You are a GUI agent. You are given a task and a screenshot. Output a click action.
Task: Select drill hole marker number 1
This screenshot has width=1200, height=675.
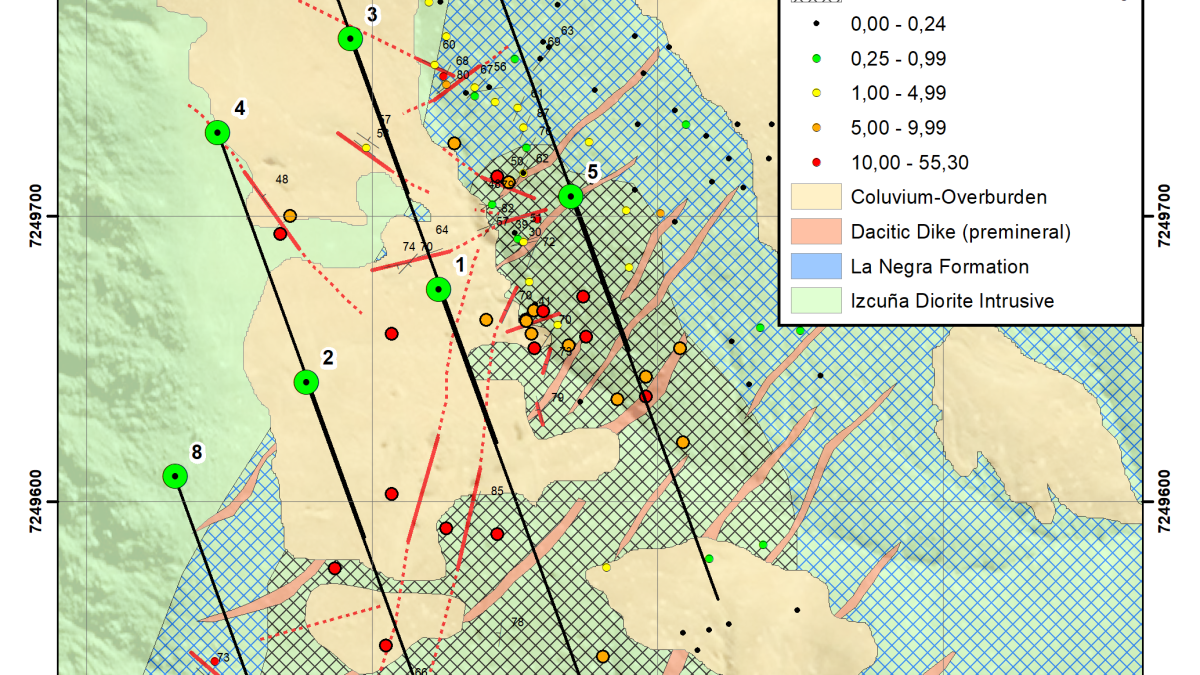coord(438,289)
